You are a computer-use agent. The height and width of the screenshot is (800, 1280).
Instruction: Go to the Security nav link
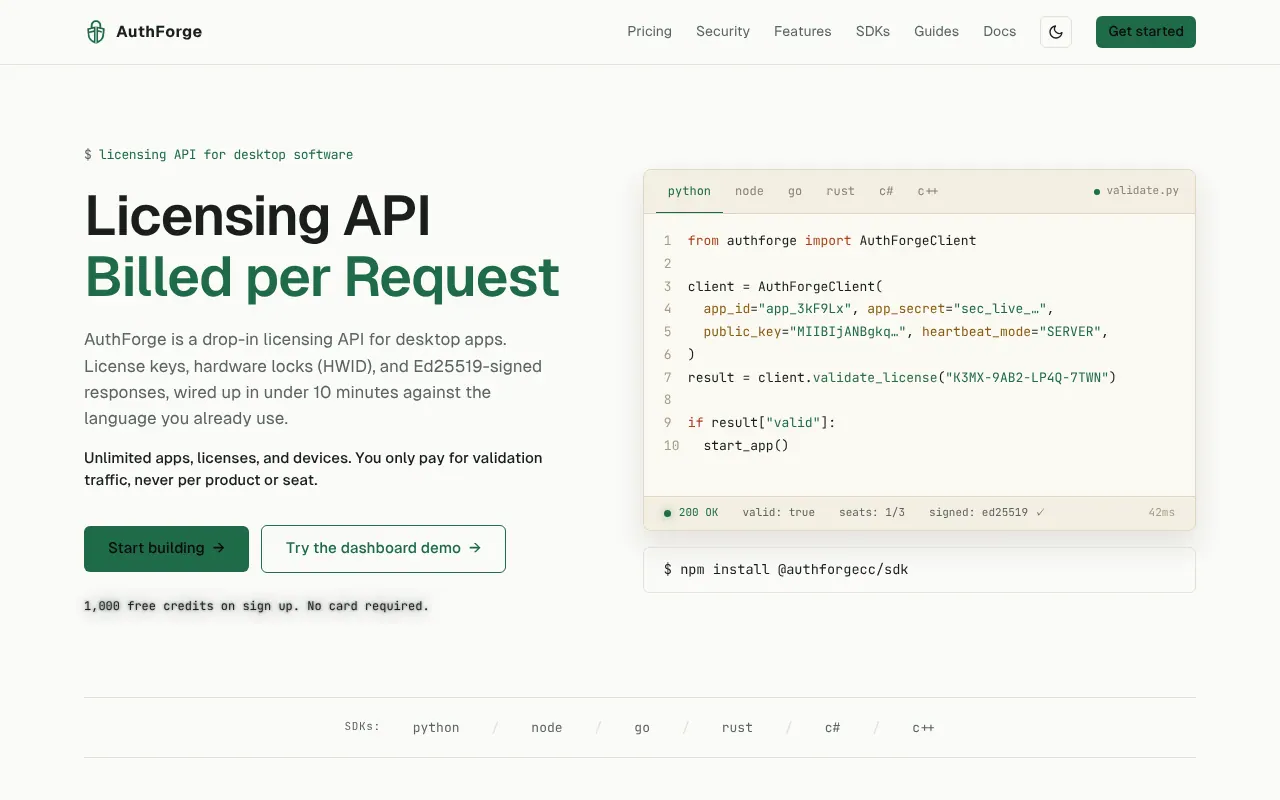point(723,32)
